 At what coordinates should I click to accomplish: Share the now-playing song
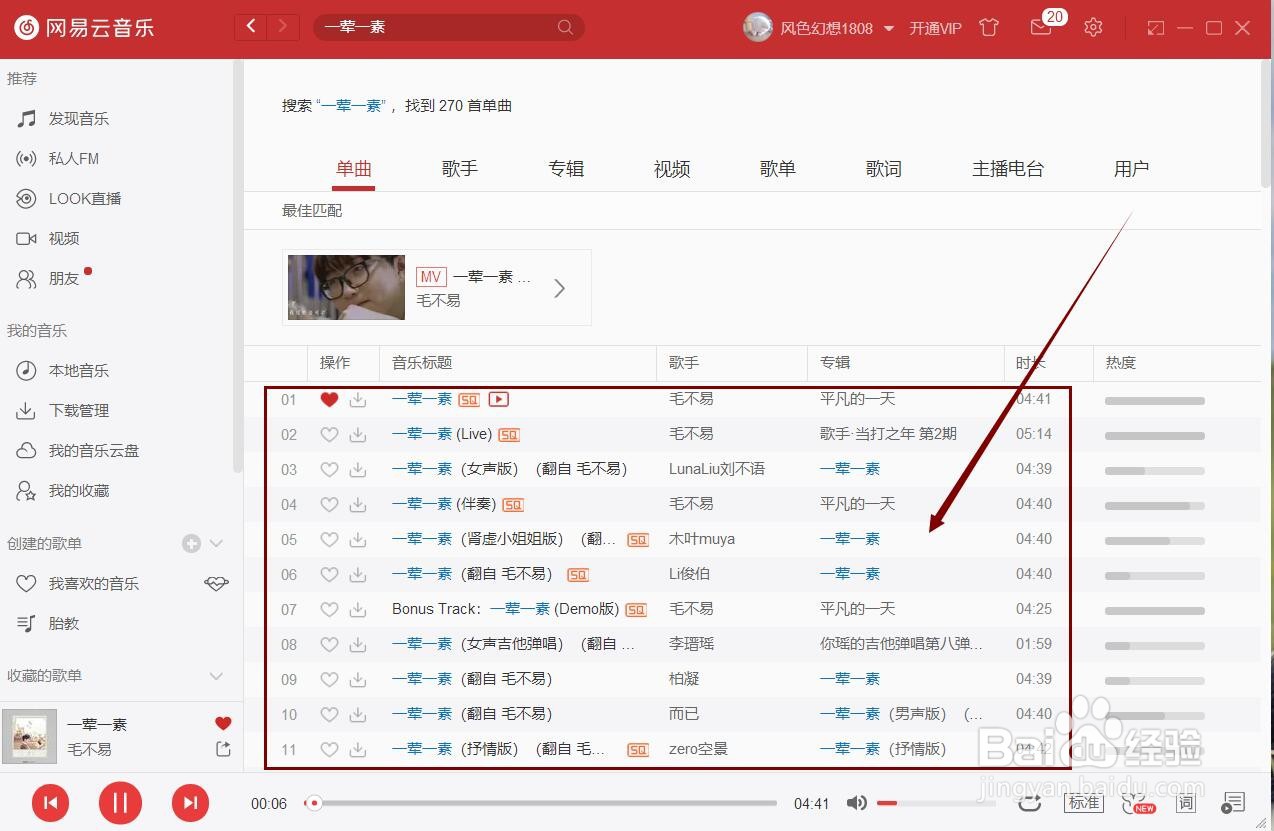[x=223, y=749]
